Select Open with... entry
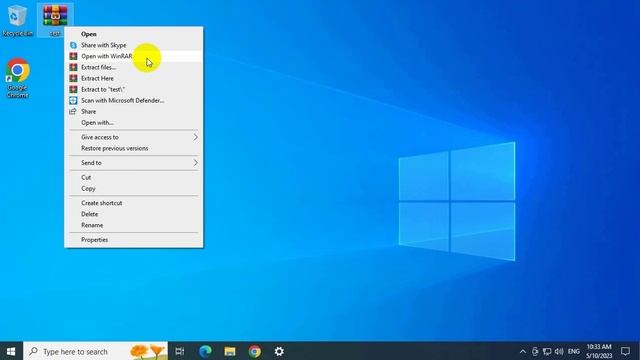 coord(134,122)
